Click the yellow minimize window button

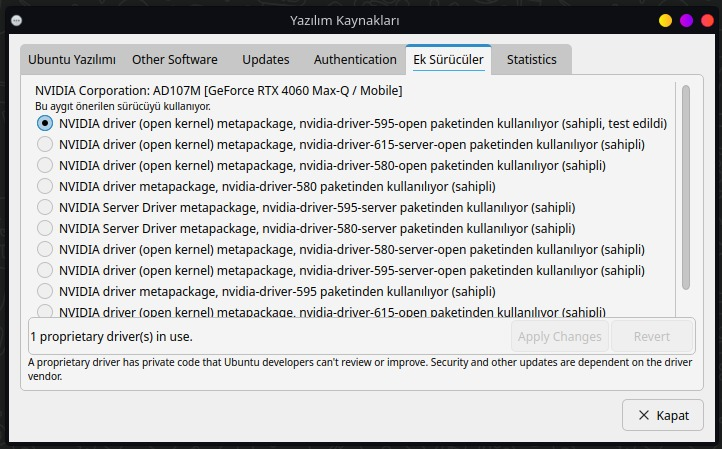[x=665, y=21]
